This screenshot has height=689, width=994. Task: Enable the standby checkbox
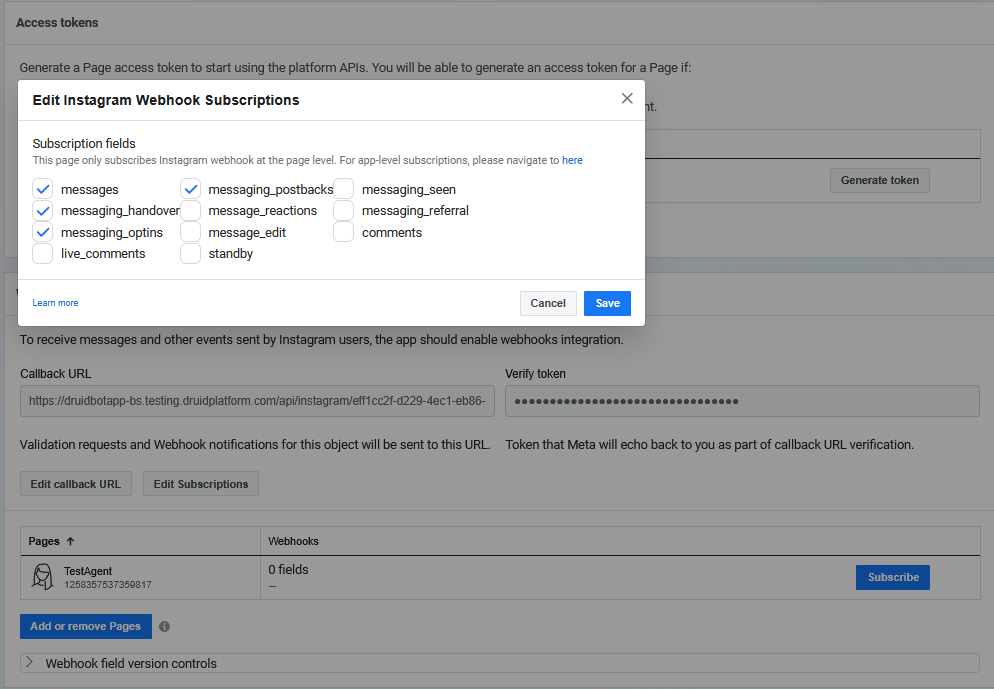coord(190,254)
